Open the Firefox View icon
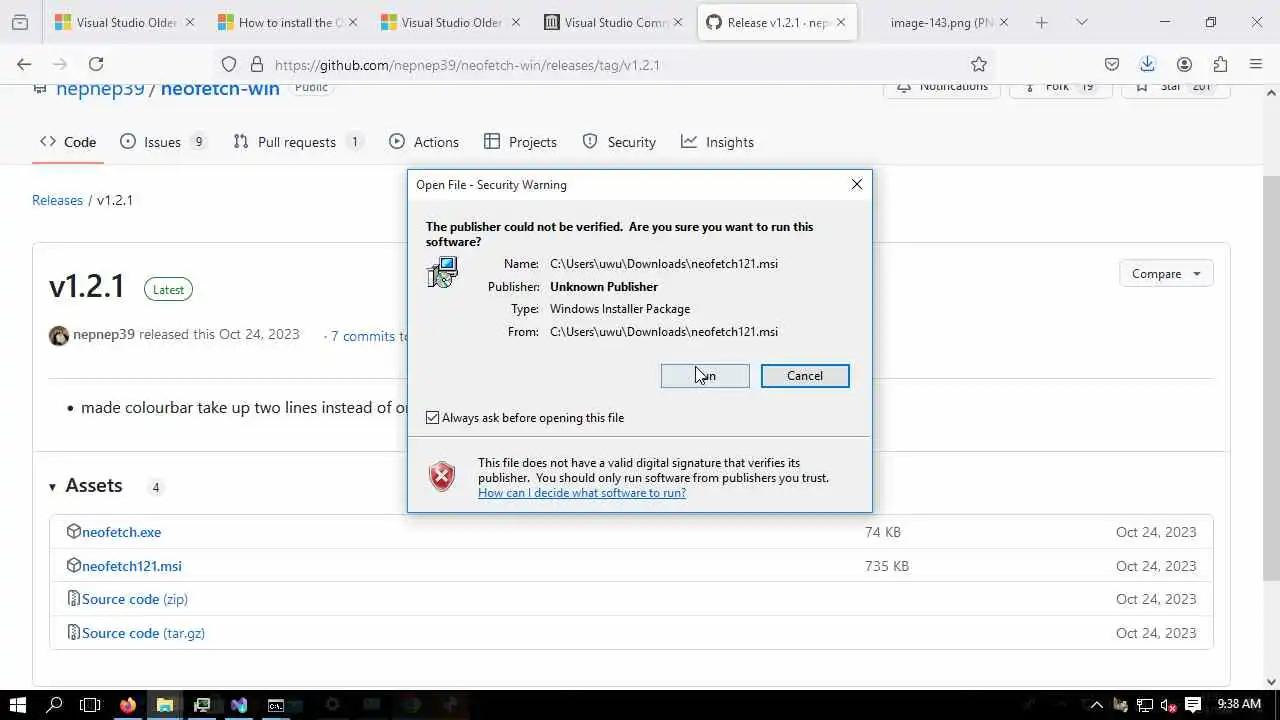Viewport: 1280px width, 720px height. coord(20,22)
